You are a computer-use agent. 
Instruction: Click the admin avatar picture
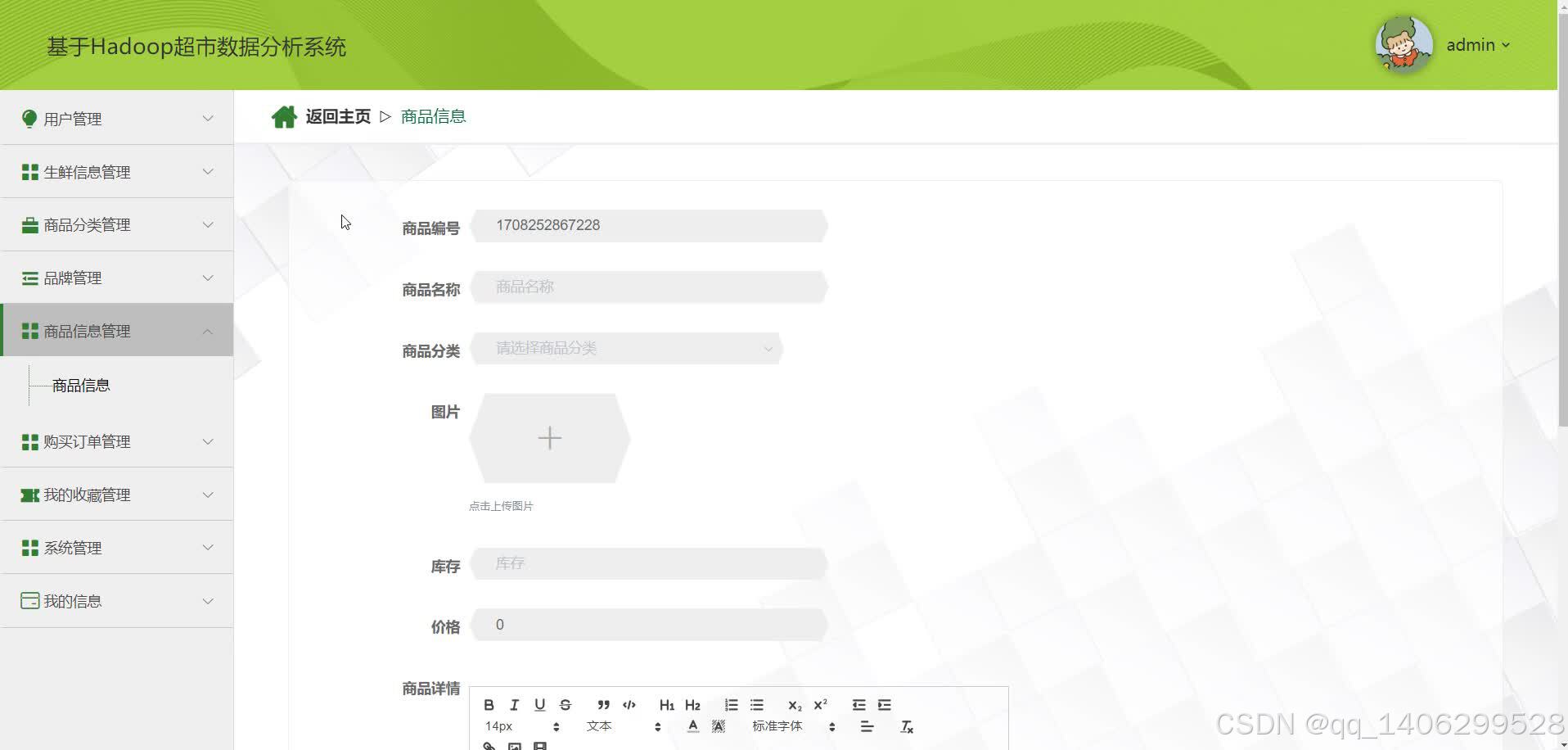click(x=1404, y=45)
